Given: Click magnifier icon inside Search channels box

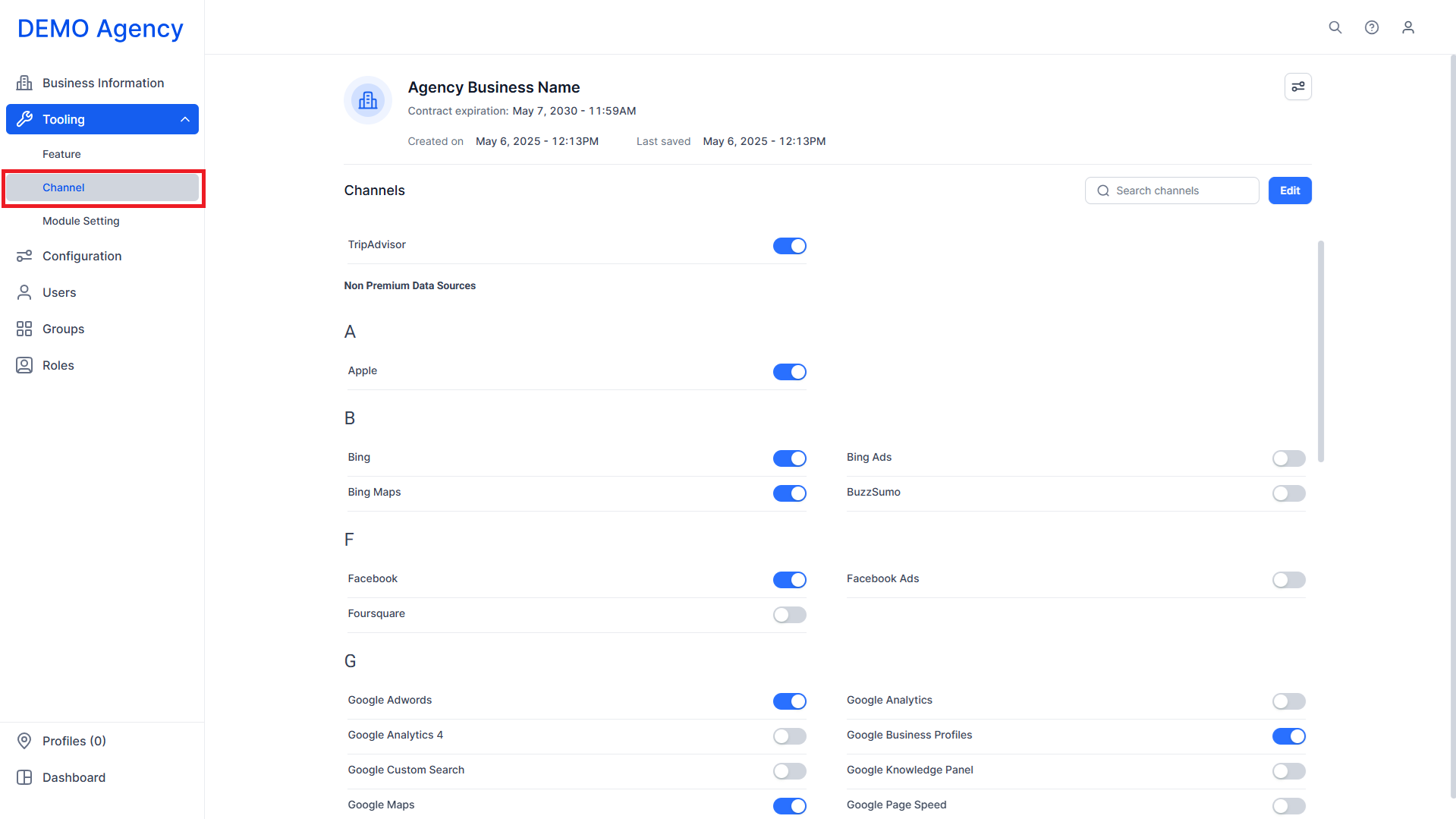Looking at the screenshot, I should 1103,191.
